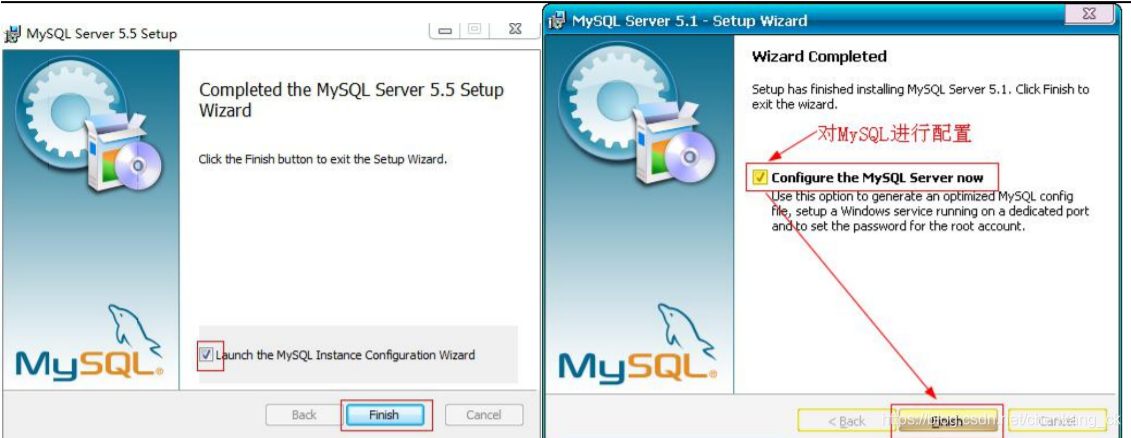Click the 'Wizard Completed' heading text

tap(819, 56)
